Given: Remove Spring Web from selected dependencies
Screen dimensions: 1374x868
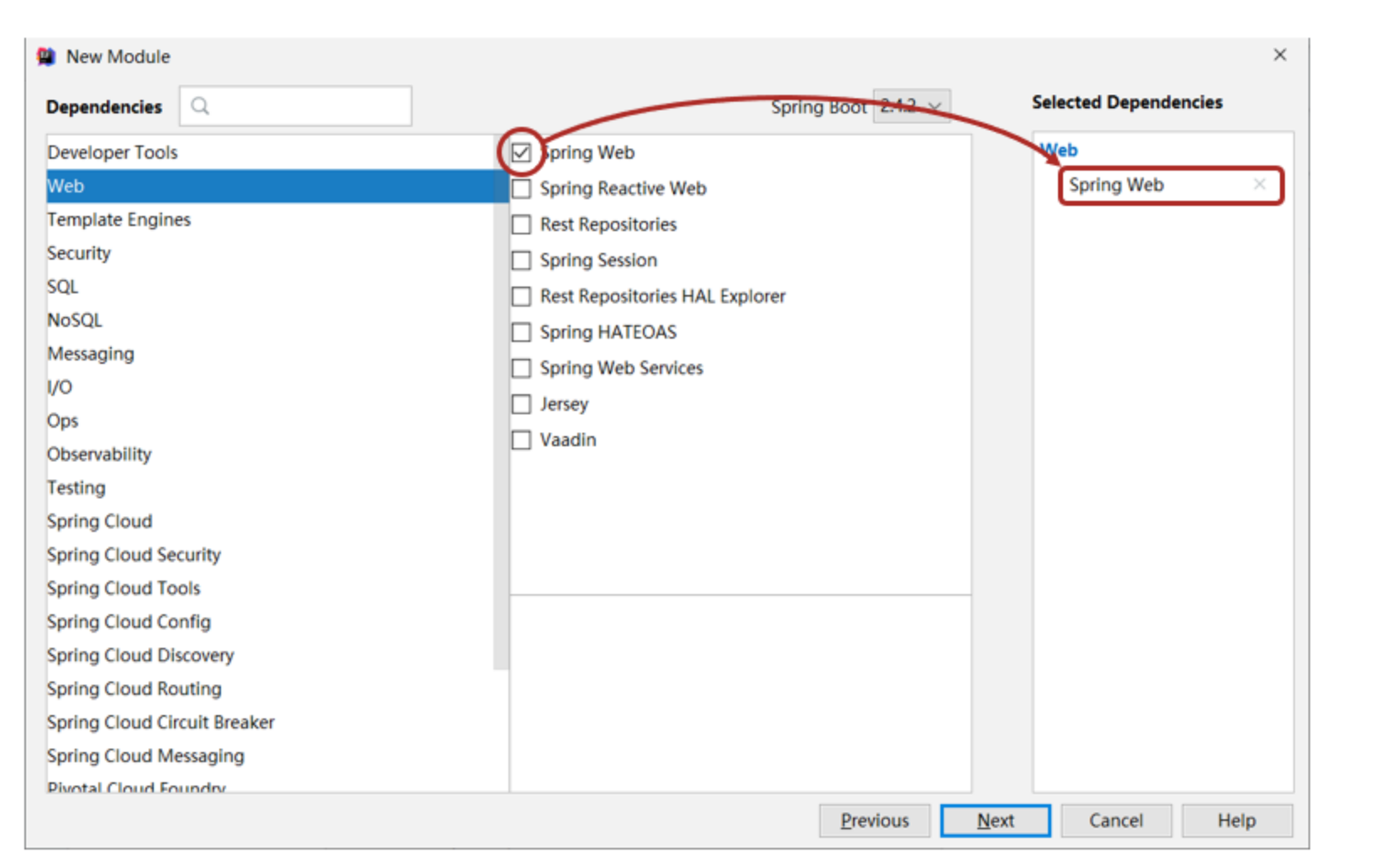Looking at the screenshot, I should pos(1259,184).
